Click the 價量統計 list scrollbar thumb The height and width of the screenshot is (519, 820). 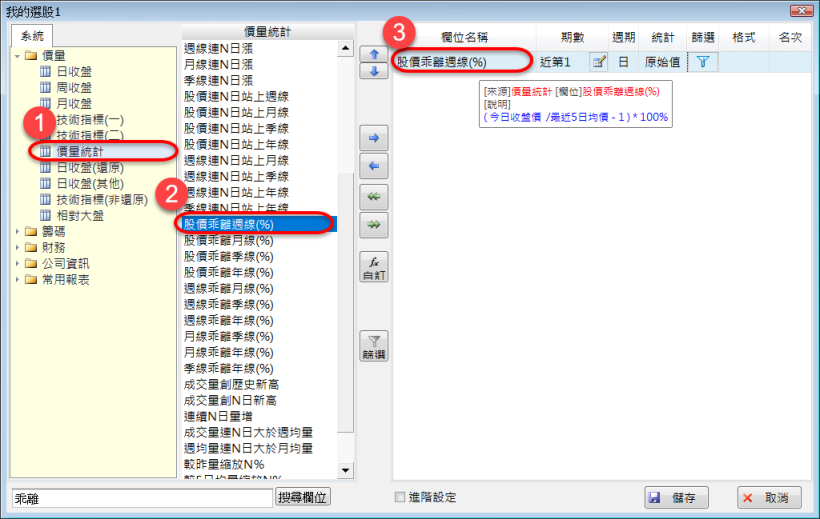(x=345, y=303)
